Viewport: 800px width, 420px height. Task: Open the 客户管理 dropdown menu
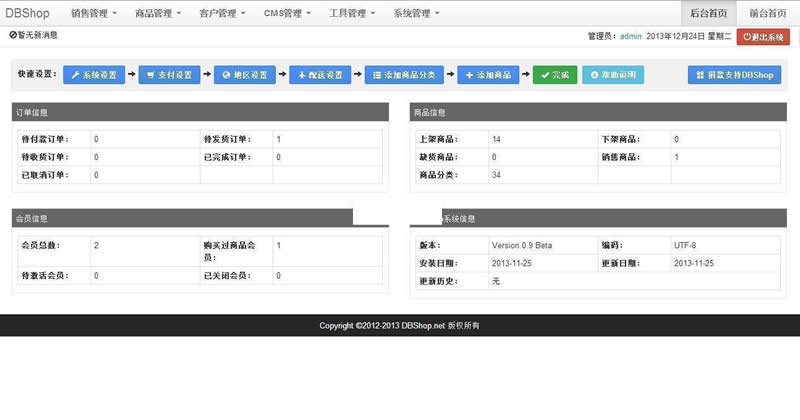click(223, 13)
